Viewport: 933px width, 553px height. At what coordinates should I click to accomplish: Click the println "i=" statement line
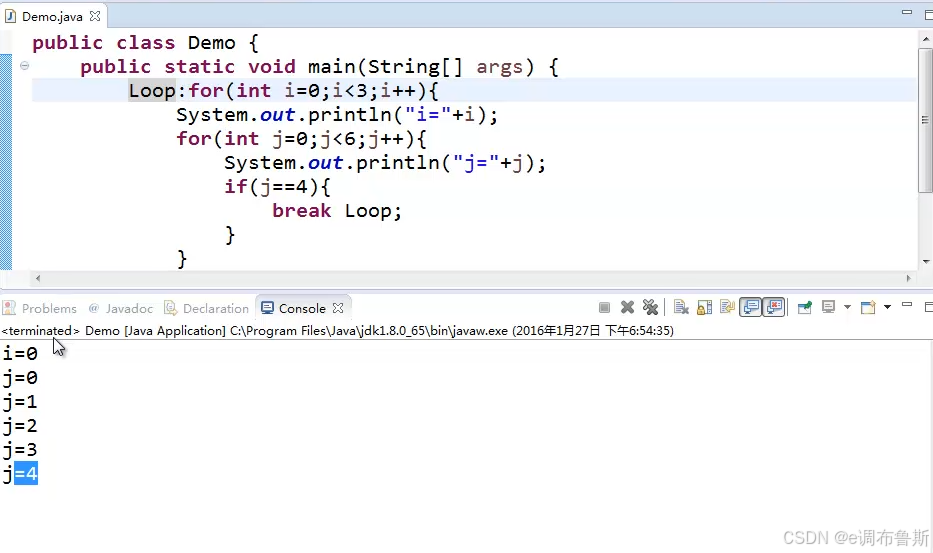[337, 114]
